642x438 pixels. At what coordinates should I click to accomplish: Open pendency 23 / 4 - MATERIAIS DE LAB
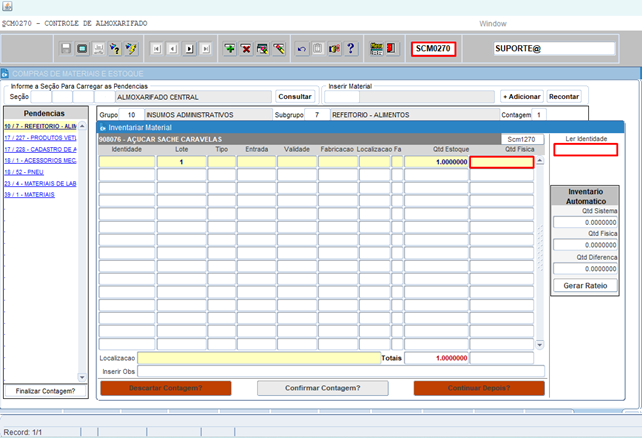click(41, 183)
